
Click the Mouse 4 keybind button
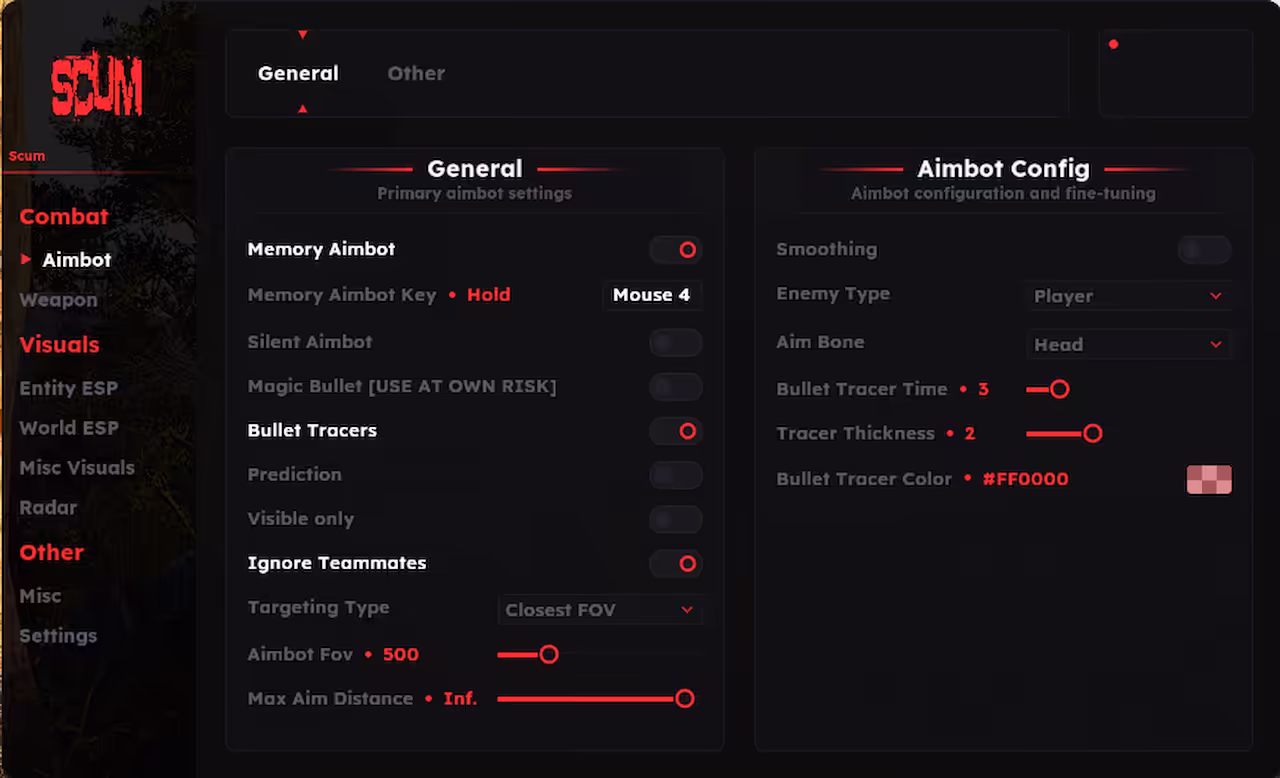point(651,294)
